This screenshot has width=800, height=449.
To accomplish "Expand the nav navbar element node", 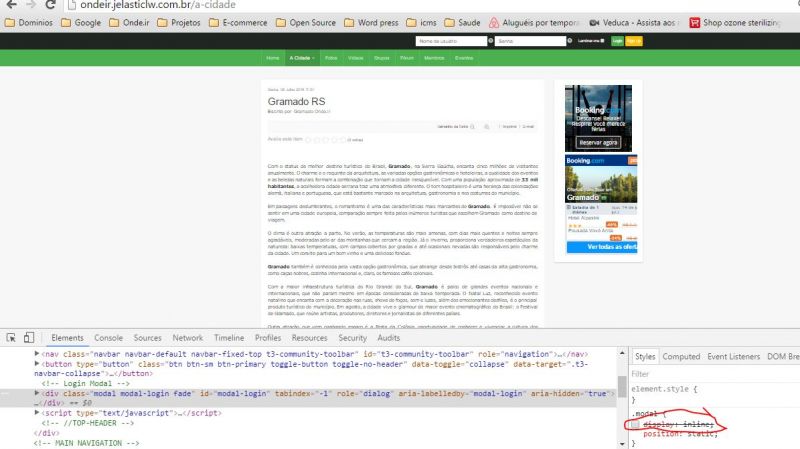I will (37, 354).
